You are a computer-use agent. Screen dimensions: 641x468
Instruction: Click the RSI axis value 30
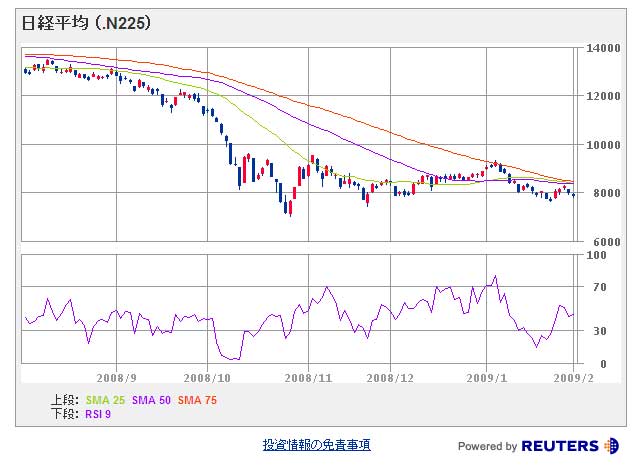(600, 331)
